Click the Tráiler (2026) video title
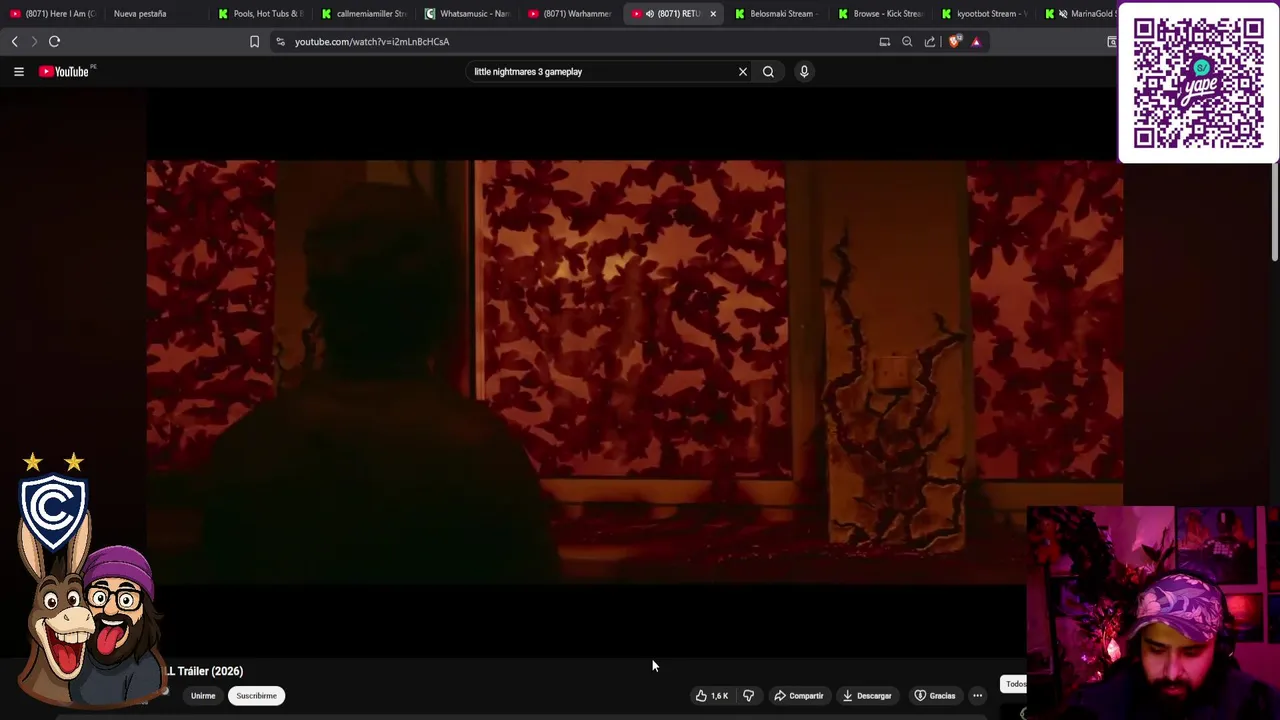 pyautogui.click(x=204, y=671)
